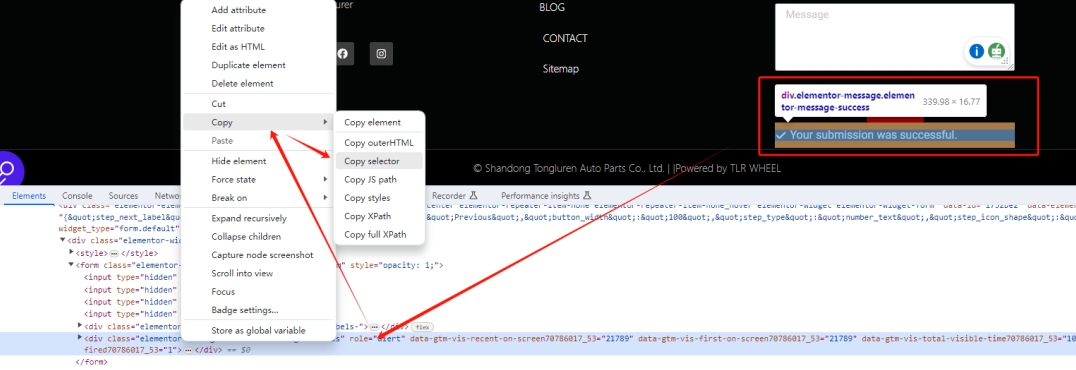
Task: Choose Copy selector
Action: (x=379, y=161)
